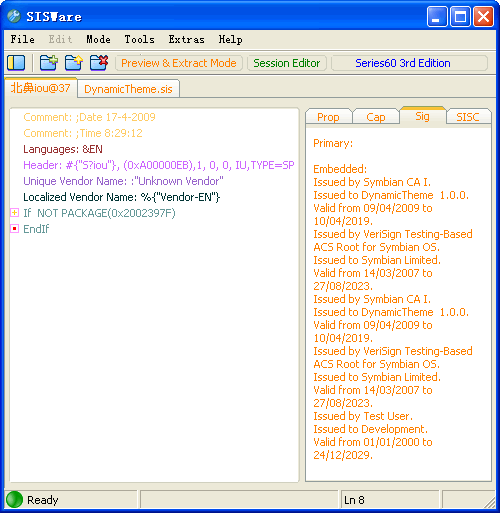This screenshot has height=513, width=500.
Task: Open the SISC tab
Action: tap(468, 117)
